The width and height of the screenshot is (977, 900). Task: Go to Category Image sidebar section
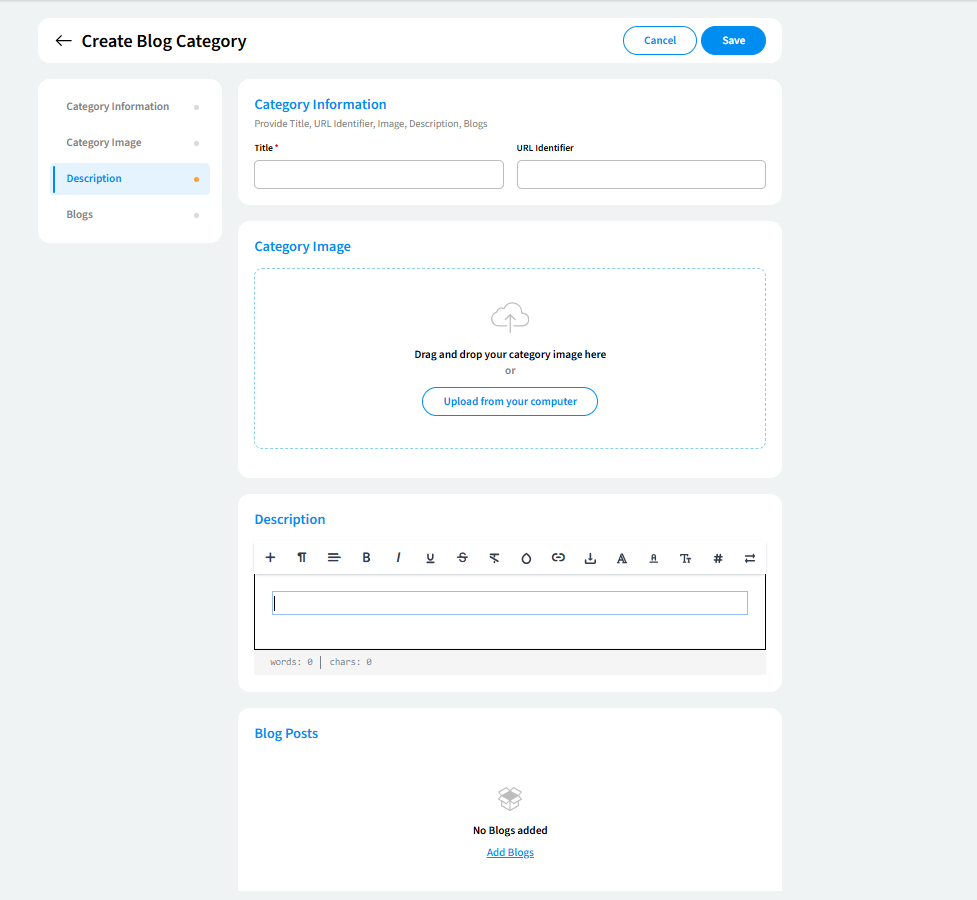click(104, 143)
